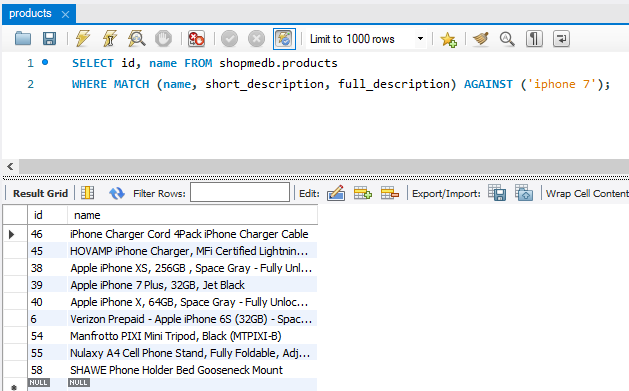This screenshot has height=391, width=629.
Task: Delete selected rows icon
Action: (390, 193)
